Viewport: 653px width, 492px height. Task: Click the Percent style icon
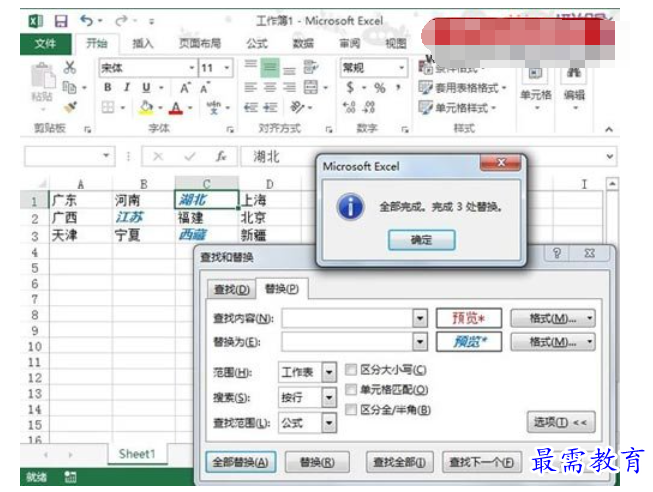[x=379, y=88]
